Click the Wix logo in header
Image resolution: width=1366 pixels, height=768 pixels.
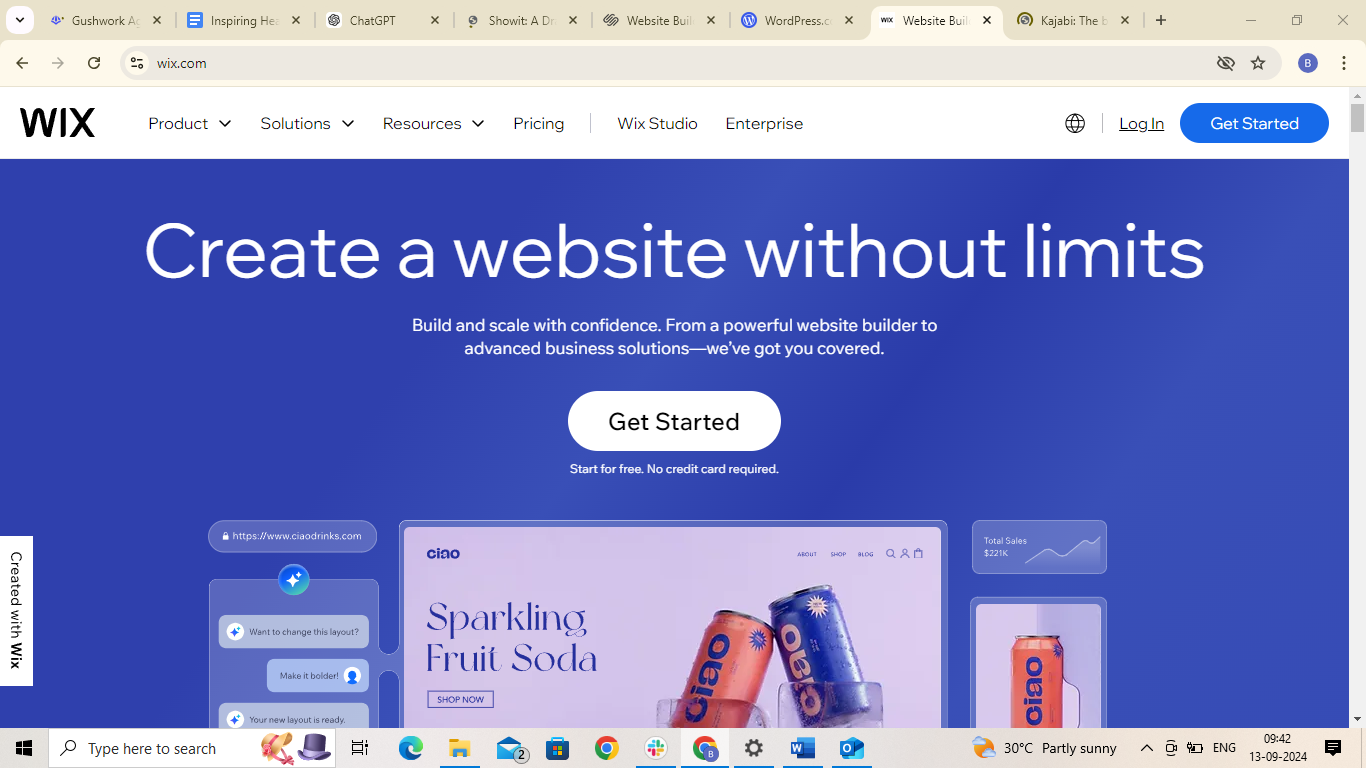click(57, 123)
